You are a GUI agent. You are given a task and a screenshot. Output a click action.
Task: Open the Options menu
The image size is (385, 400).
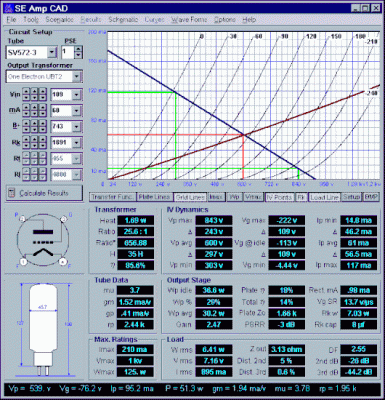point(225,20)
